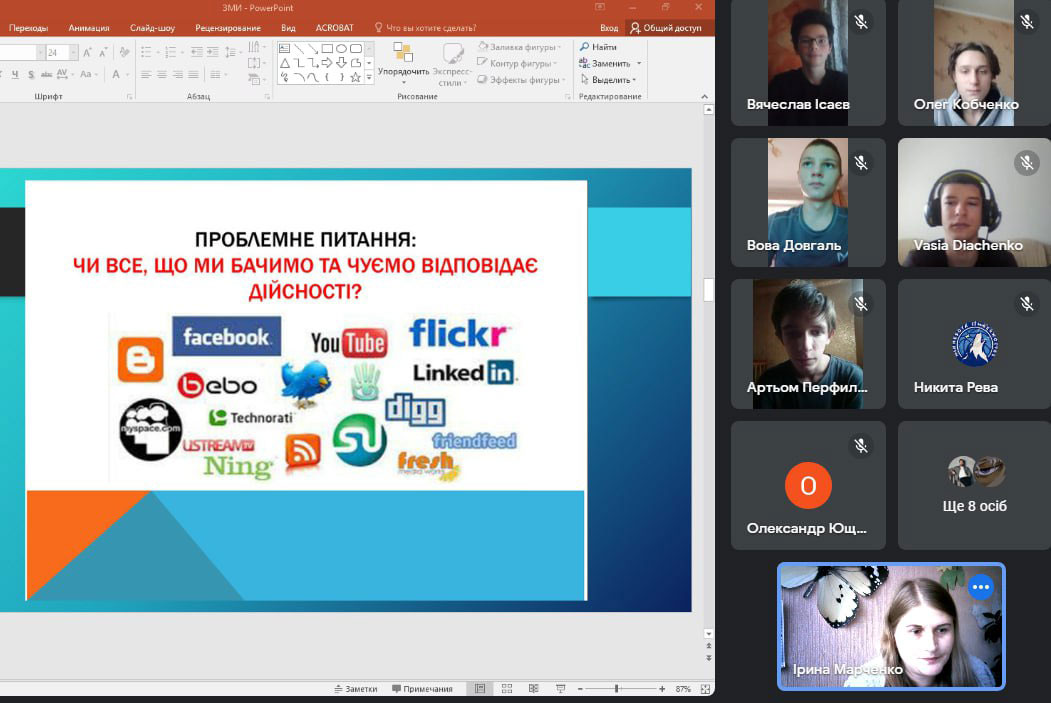Viewport: 1051px width, 703px height.
Task: Collapse the ribbon with the chevron
Action: (704, 97)
